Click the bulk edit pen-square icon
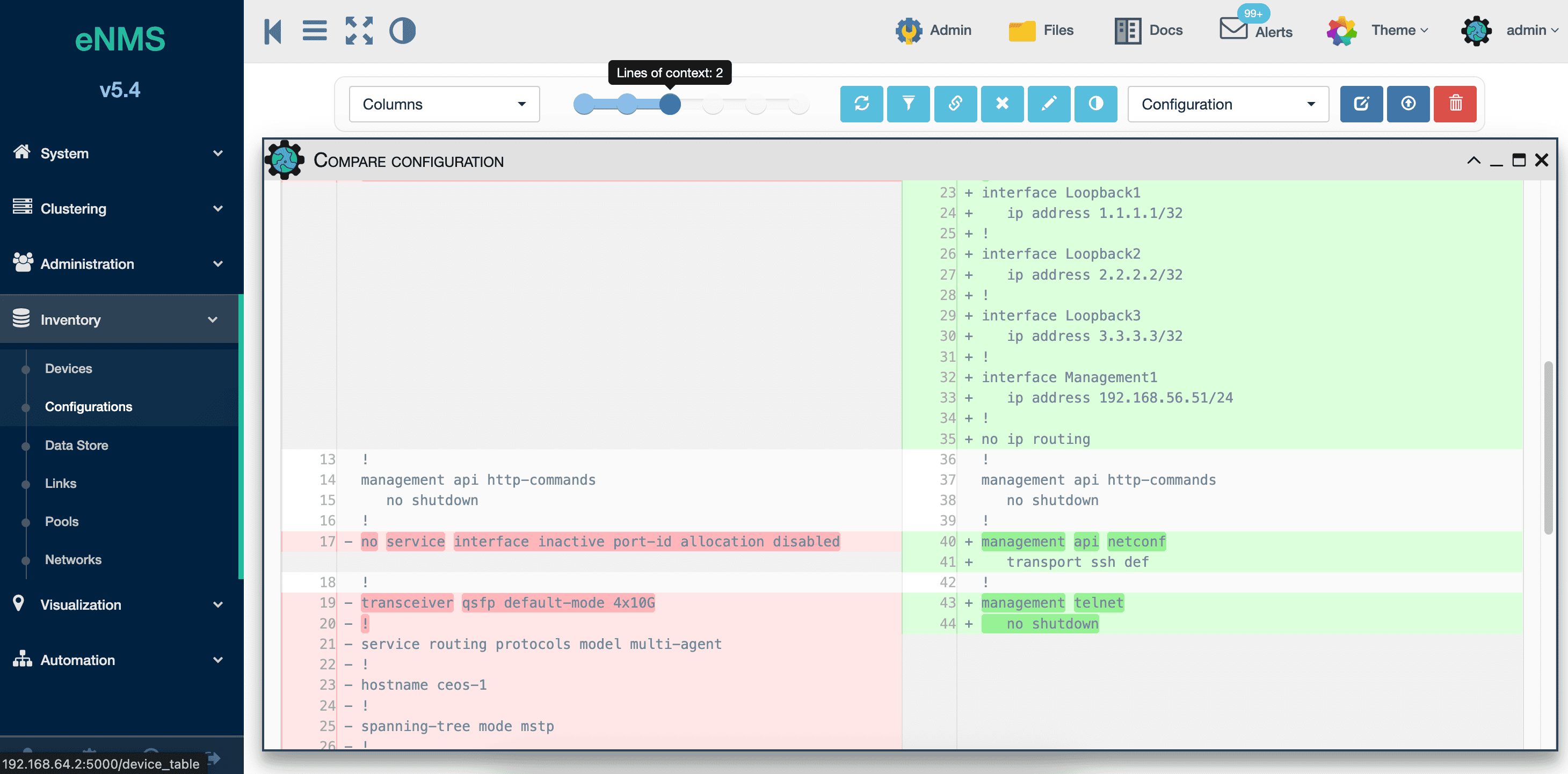 click(1362, 104)
